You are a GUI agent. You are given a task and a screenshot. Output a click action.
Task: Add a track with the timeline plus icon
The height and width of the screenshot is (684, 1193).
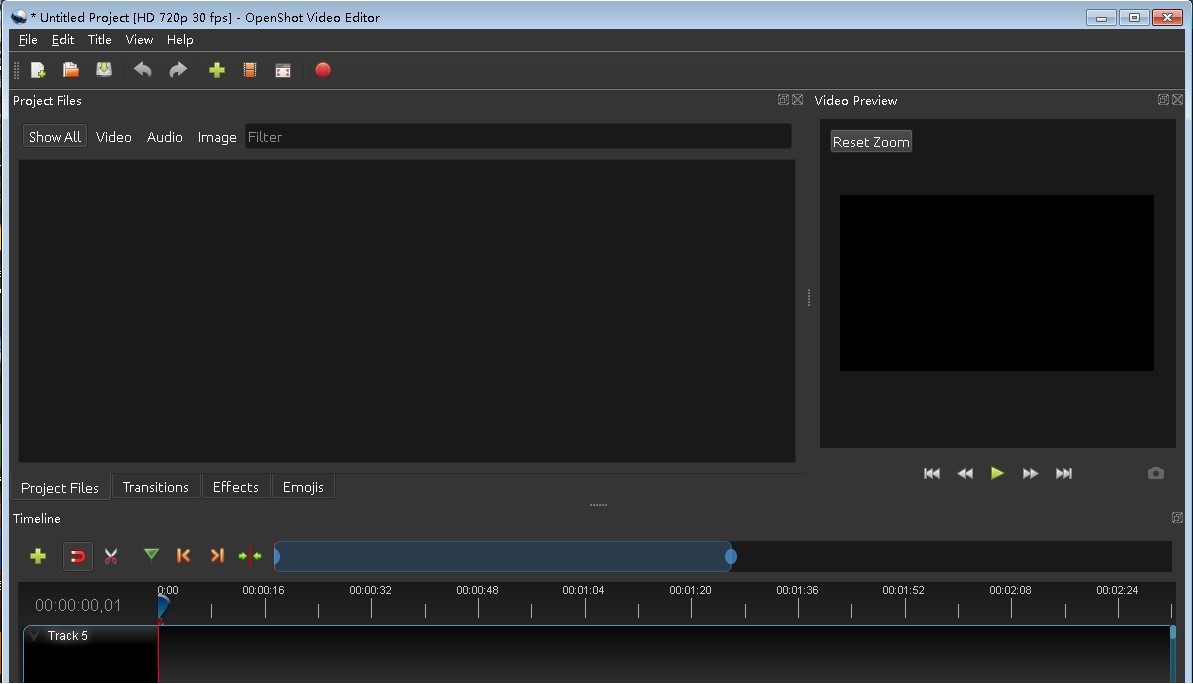point(38,556)
